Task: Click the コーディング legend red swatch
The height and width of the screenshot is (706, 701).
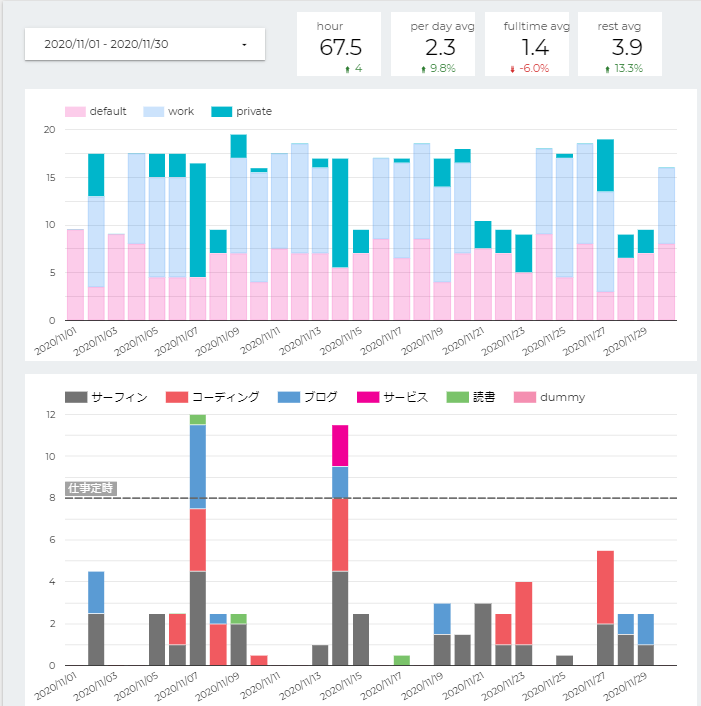Action: point(177,397)
